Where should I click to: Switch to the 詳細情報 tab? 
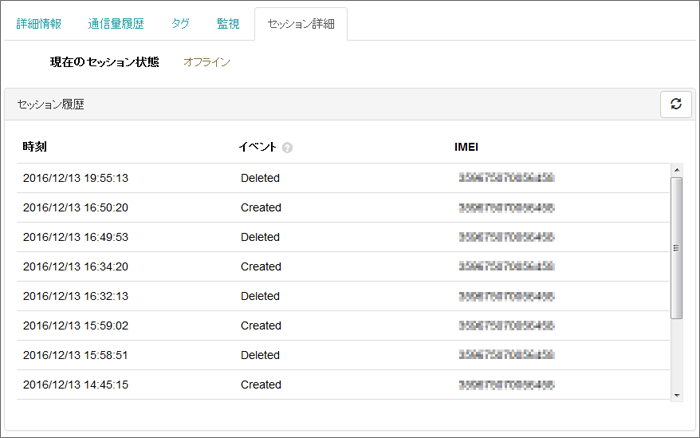click(x=39, y=24)
